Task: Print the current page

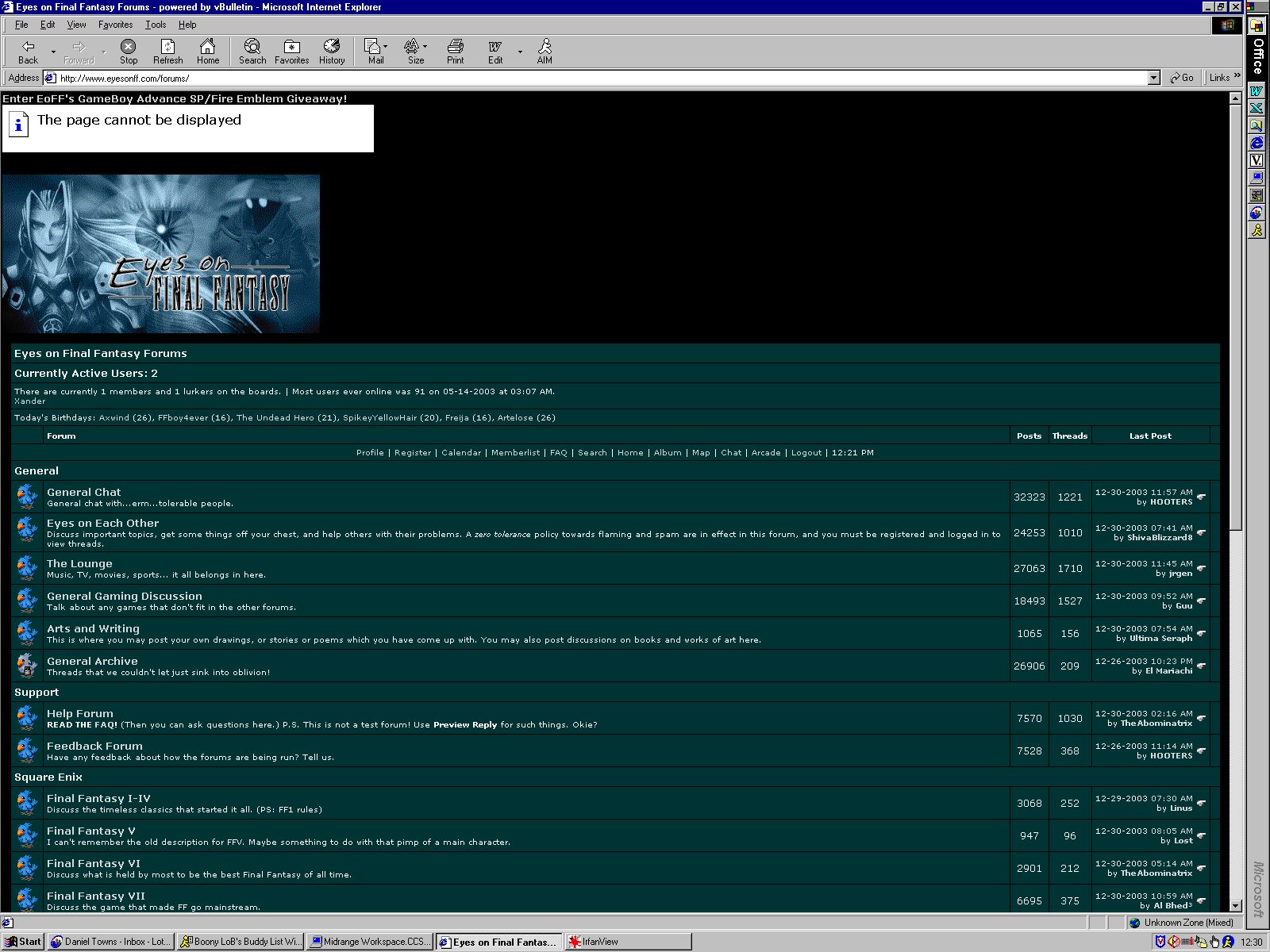Action: click(456, 52)
